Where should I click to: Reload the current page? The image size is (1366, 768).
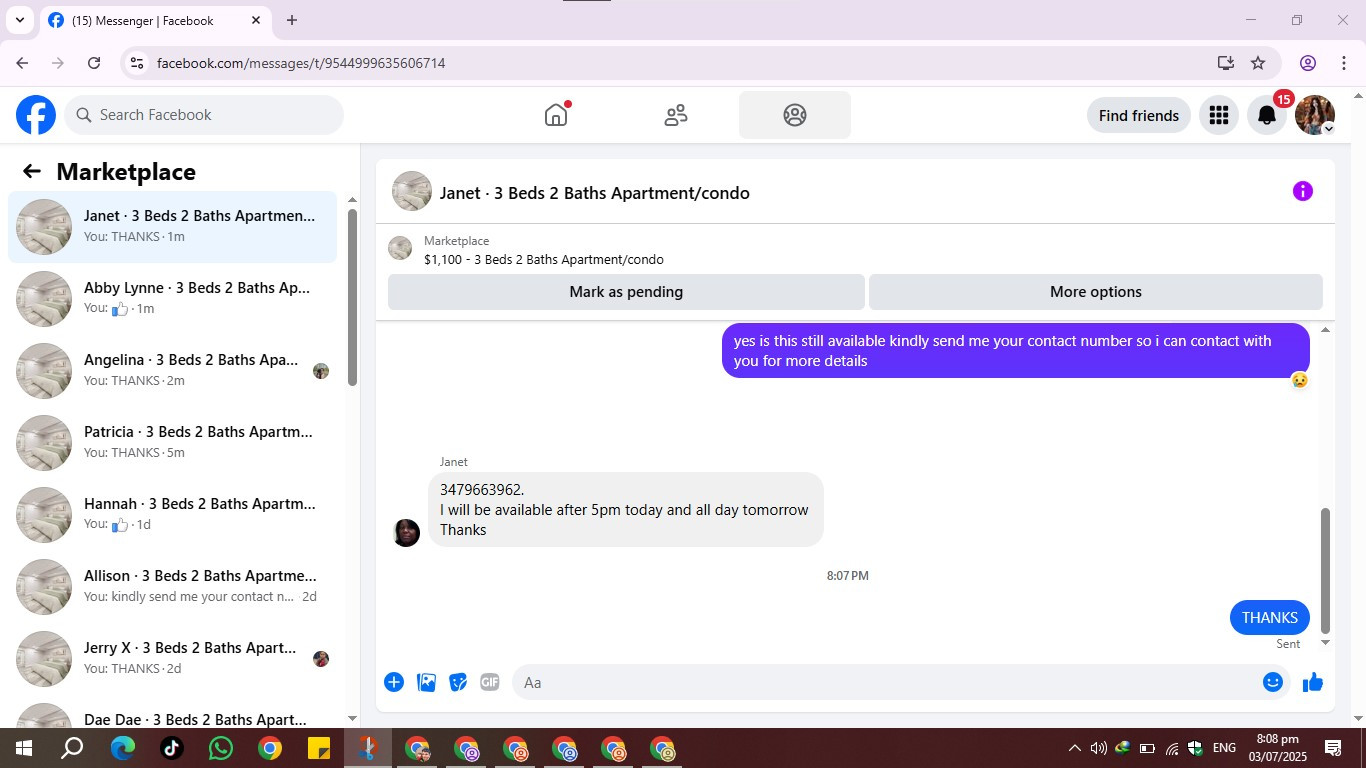(94, 63)
